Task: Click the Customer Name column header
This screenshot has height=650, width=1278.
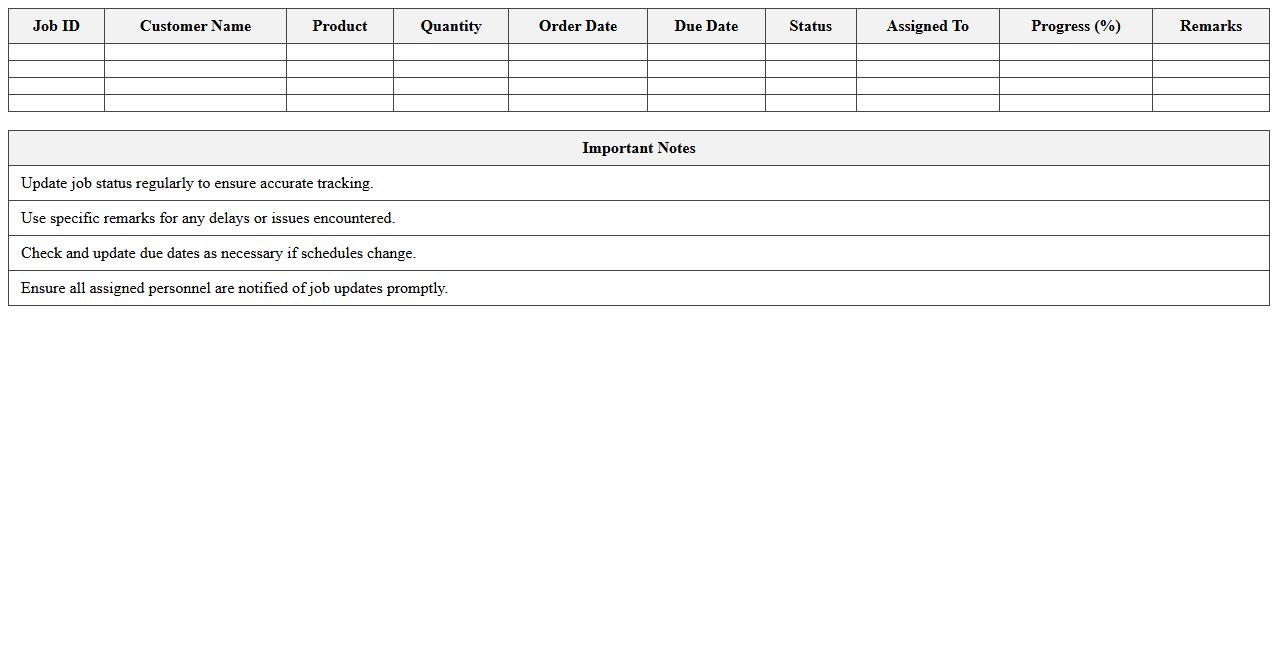Action: click(x=194, y=26)
